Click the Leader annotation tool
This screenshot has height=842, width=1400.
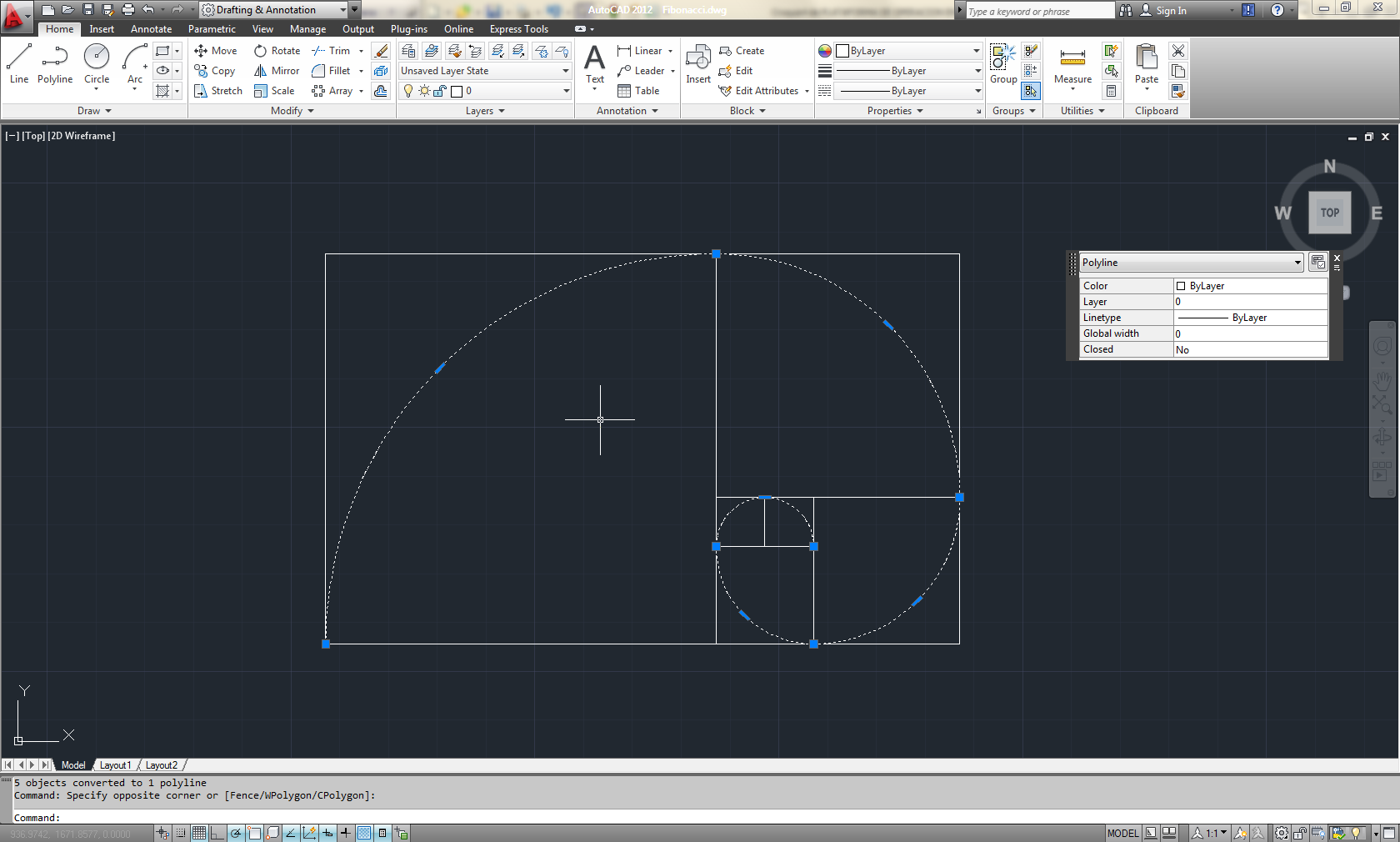(641, 71)
